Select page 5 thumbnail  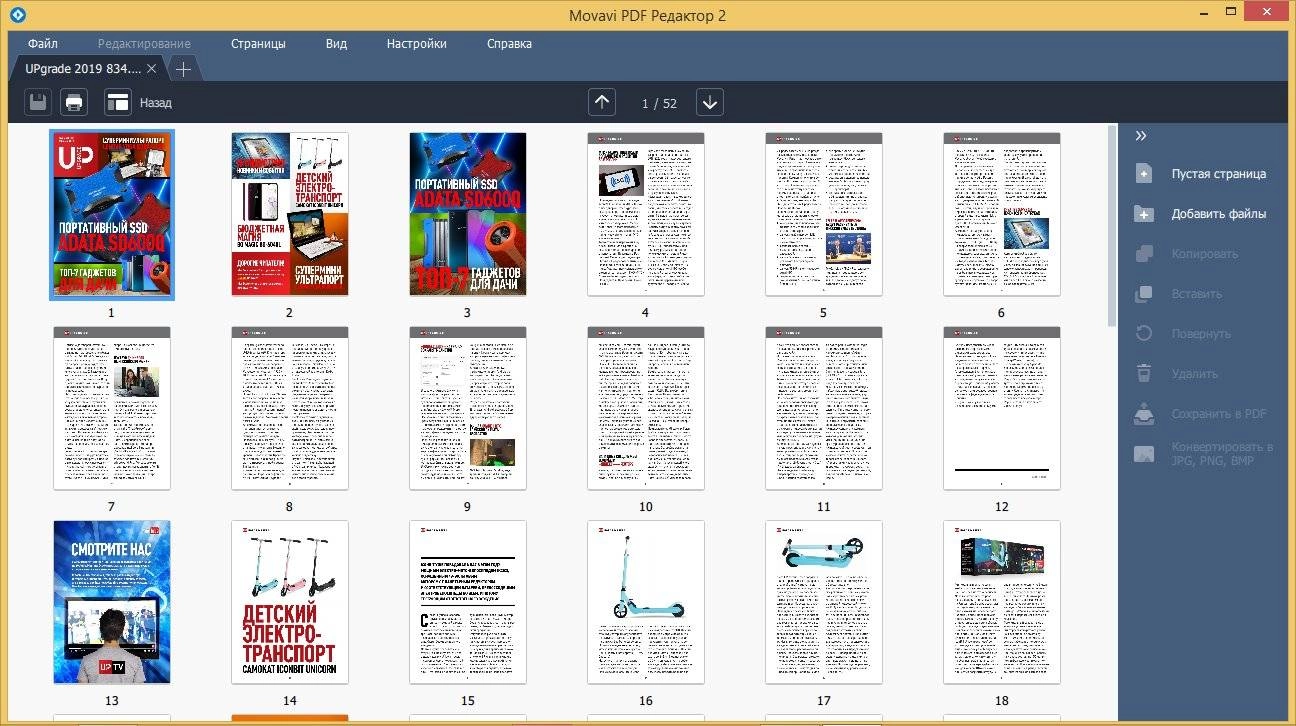(x=823, y=214)
